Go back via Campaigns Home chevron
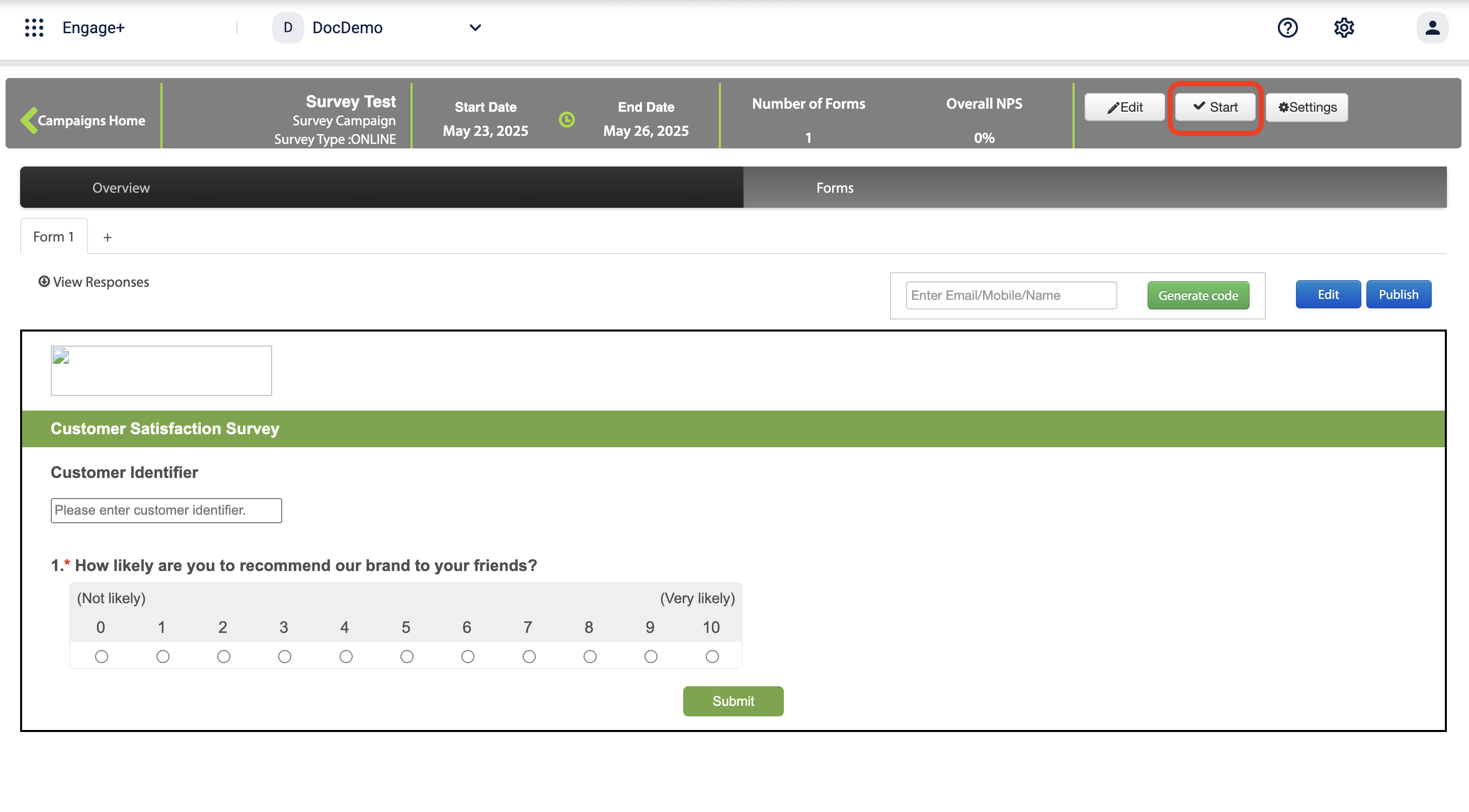 click(30, 120)
